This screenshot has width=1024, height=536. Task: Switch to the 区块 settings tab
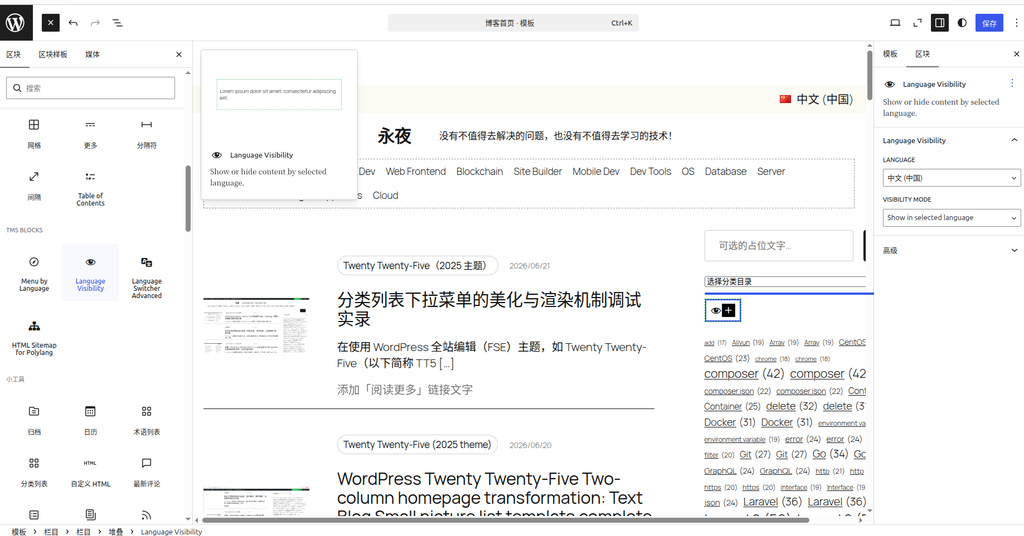[x=922, y=54]
